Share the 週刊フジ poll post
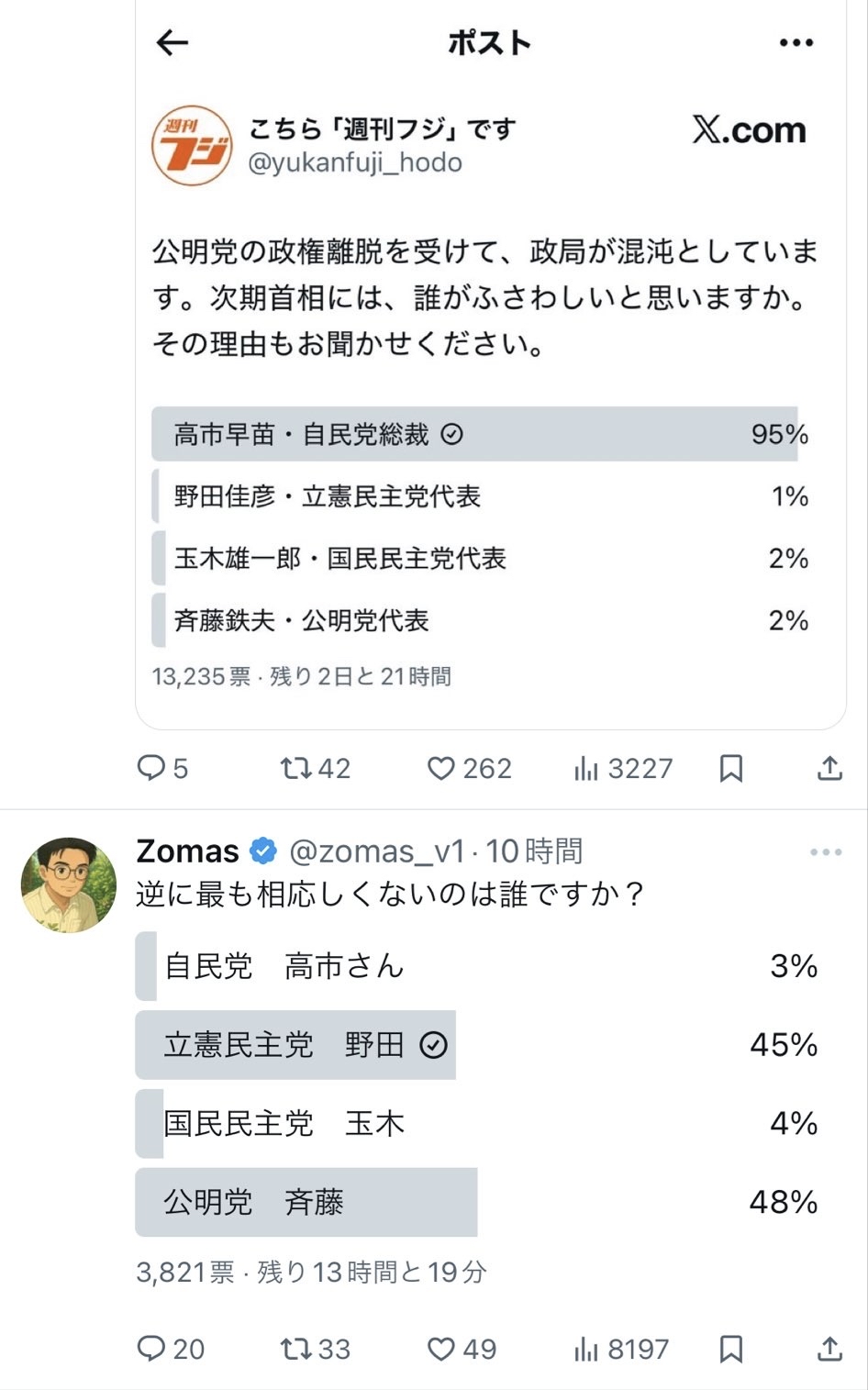The height and width of the screenshot is (1390, 868). point(829,768)
